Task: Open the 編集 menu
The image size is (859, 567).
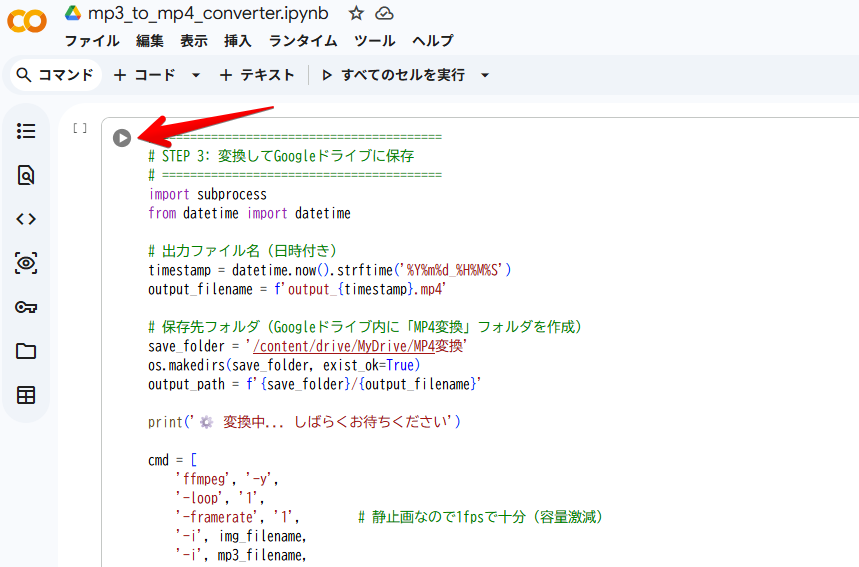Action: coord(150,41)
